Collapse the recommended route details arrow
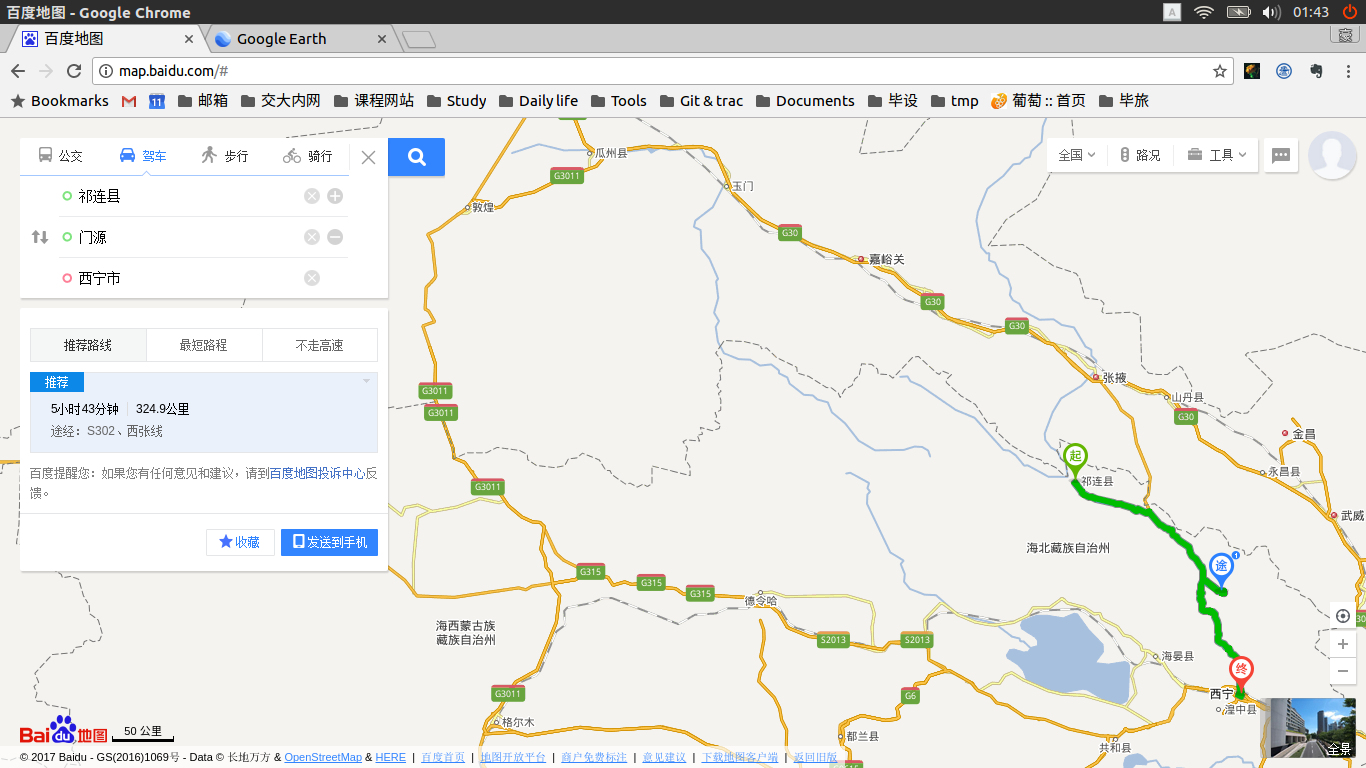The image size is (1366, 768). click(366, 381)
